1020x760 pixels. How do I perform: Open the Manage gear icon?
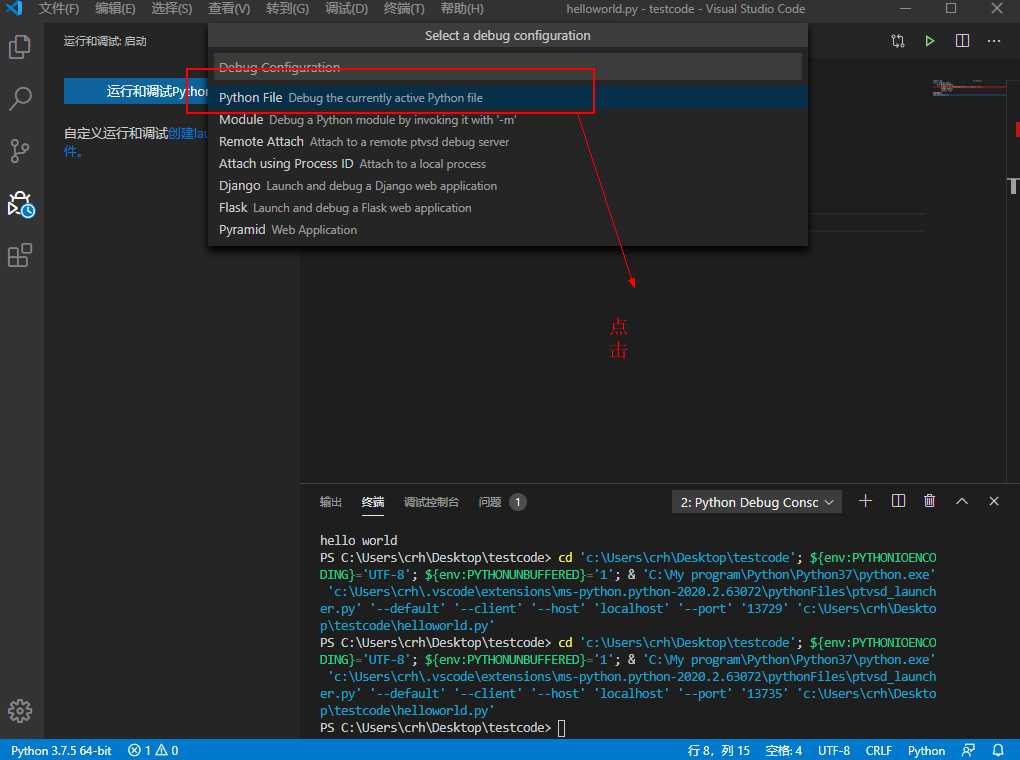20,711
